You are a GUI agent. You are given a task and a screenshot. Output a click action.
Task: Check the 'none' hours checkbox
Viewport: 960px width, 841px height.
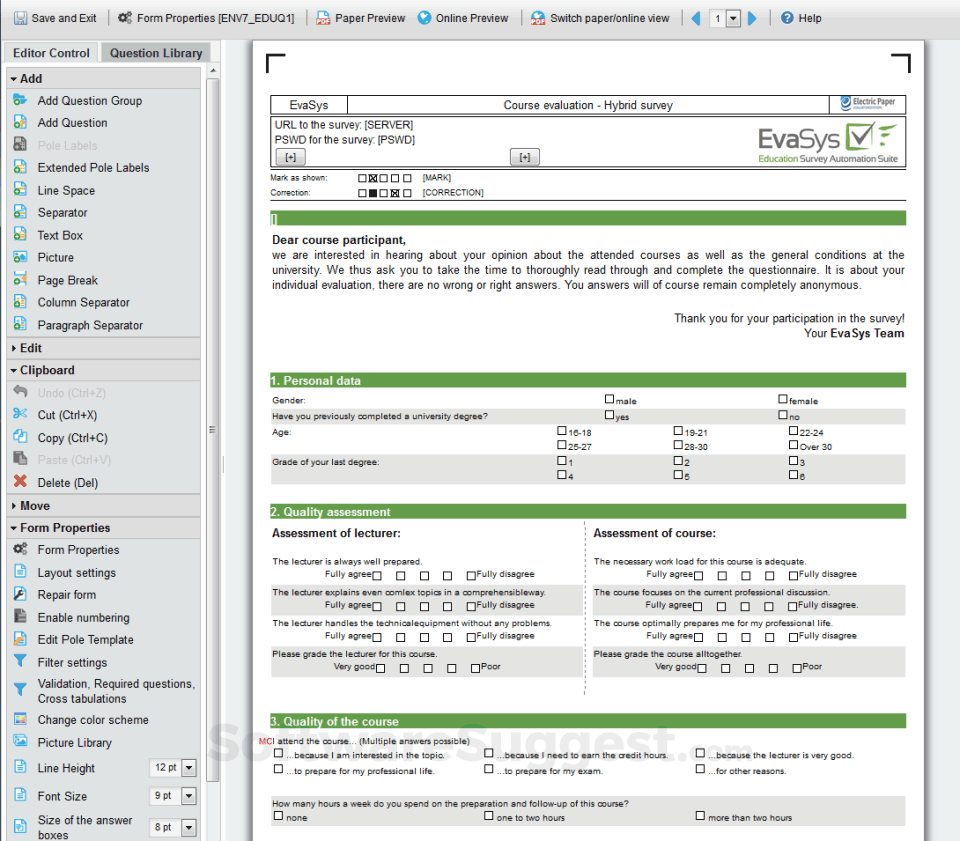(x=278, y=816)
